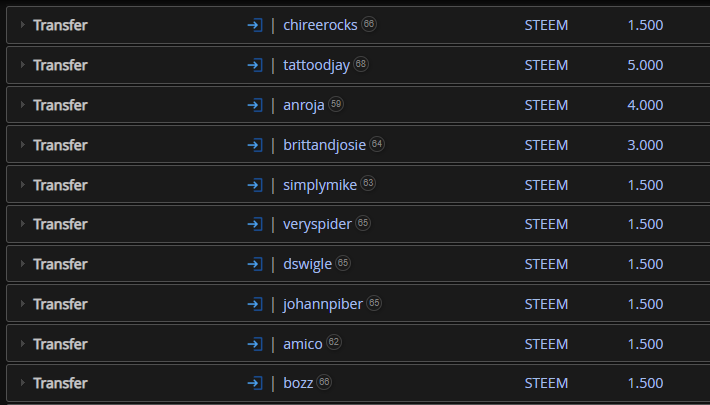Viewport: 710px width, 405px height.
Task: Click incoming transfer icon beside tattoodjay
Action: (x=255, y=65)
